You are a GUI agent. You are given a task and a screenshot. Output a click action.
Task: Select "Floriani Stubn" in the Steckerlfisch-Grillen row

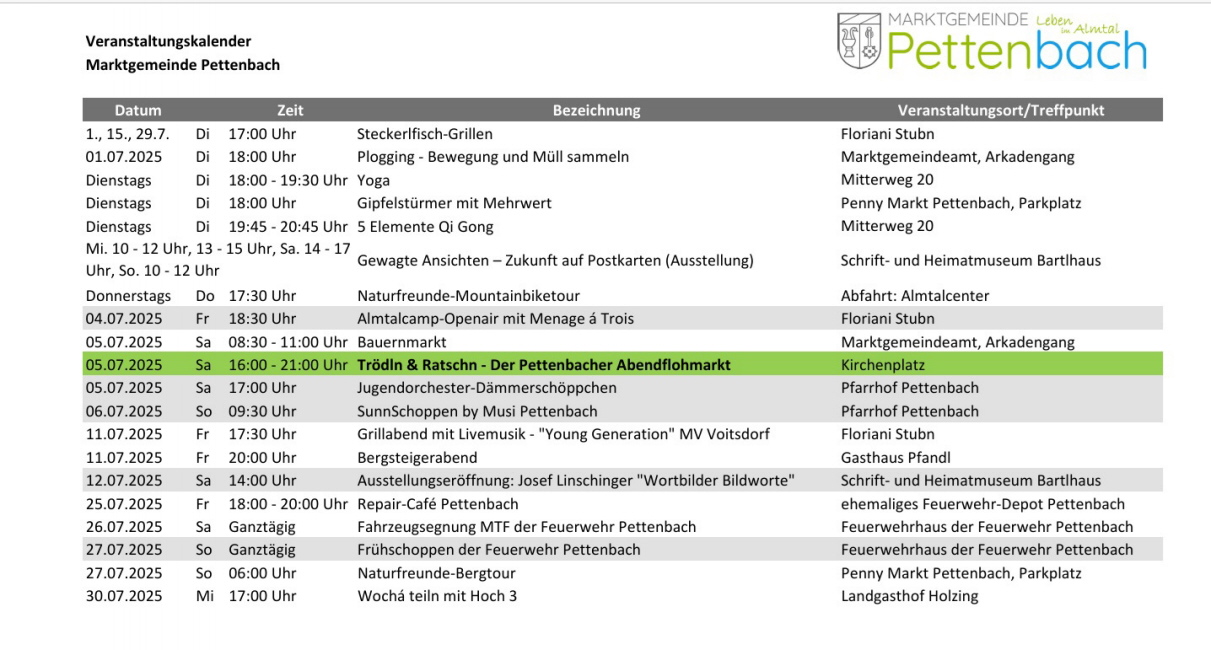[x=888, y=134]
